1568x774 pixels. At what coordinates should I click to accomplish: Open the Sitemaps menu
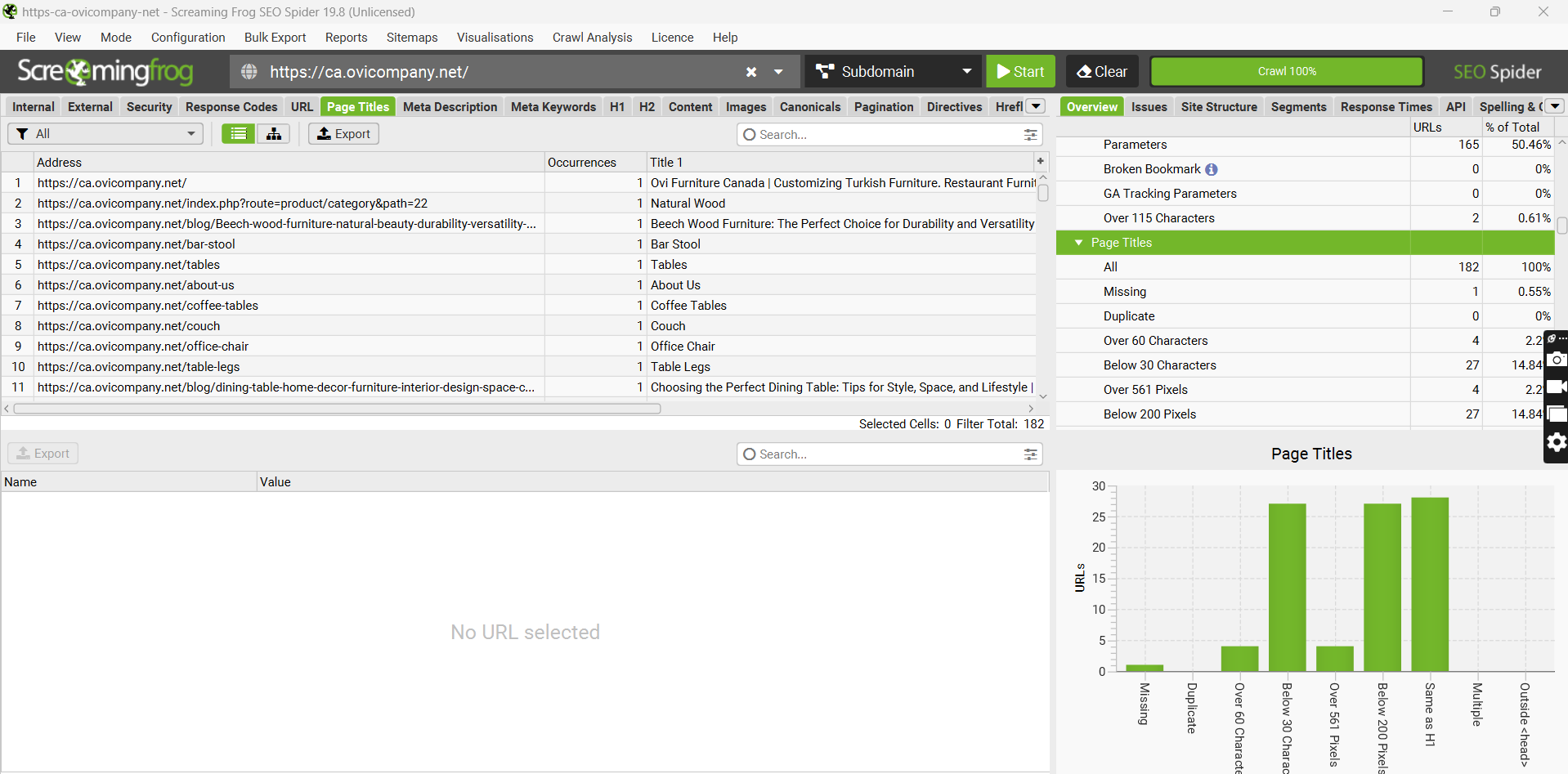tap(412, 38)
